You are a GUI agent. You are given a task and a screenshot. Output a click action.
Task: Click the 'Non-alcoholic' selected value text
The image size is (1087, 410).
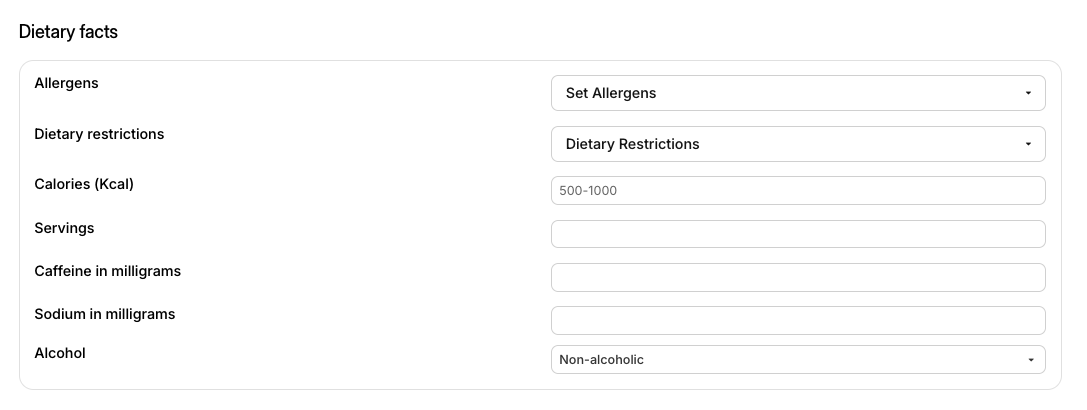(x=601, y=359)
